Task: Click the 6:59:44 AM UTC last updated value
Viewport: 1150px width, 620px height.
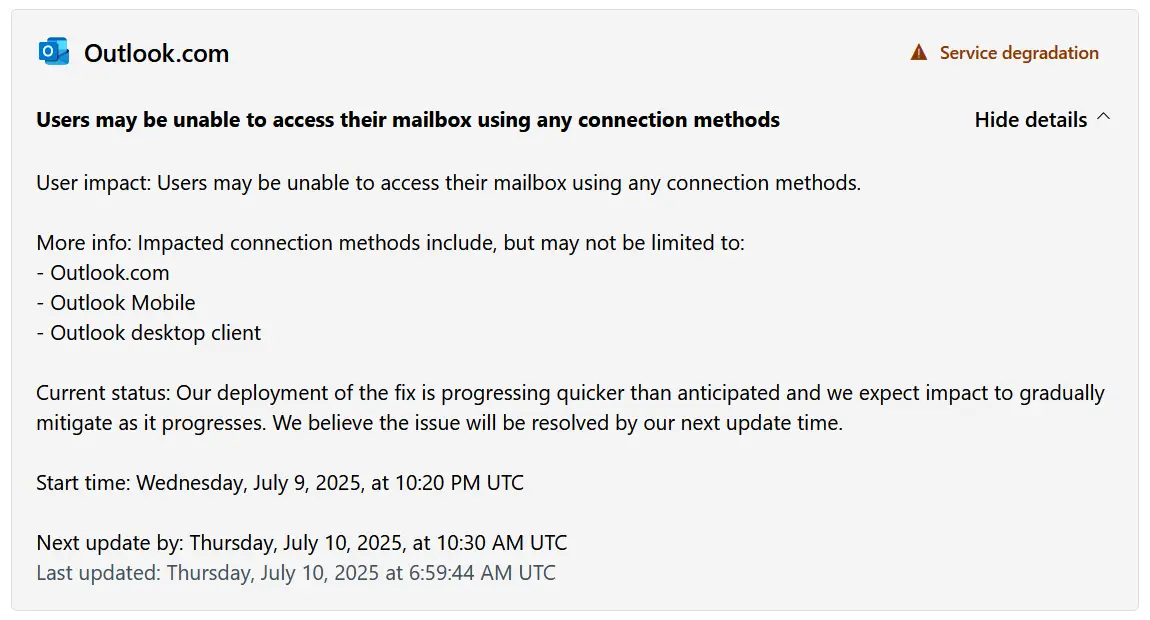Action: pos(482,573)
